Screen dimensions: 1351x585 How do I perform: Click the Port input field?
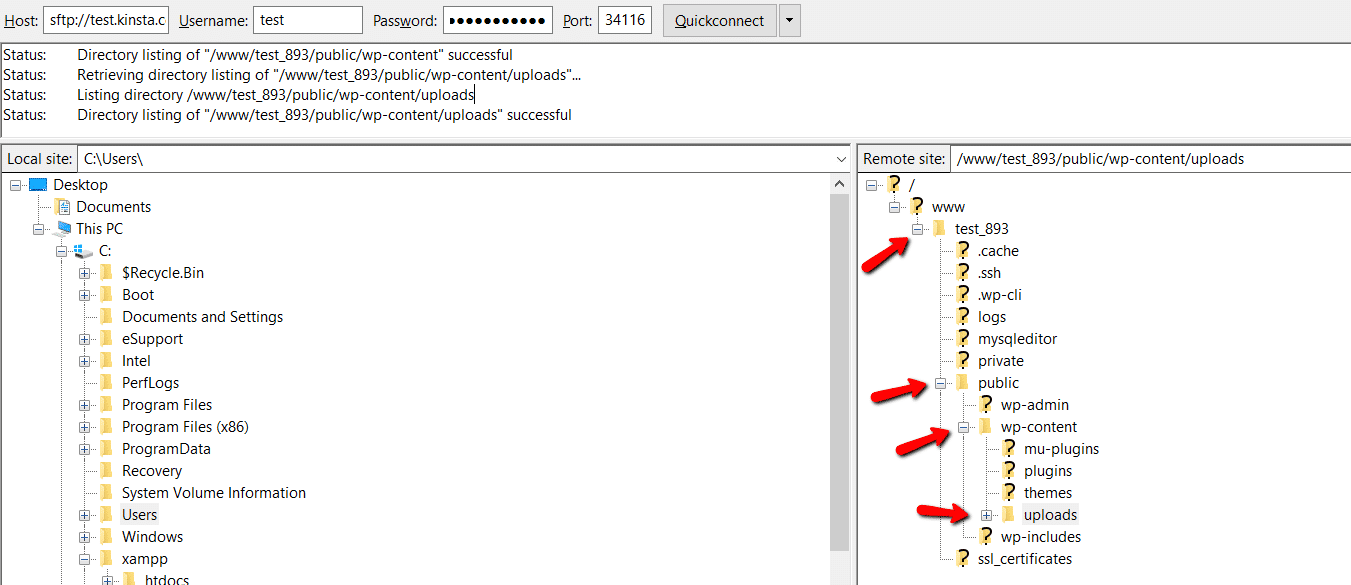(624, 21)
